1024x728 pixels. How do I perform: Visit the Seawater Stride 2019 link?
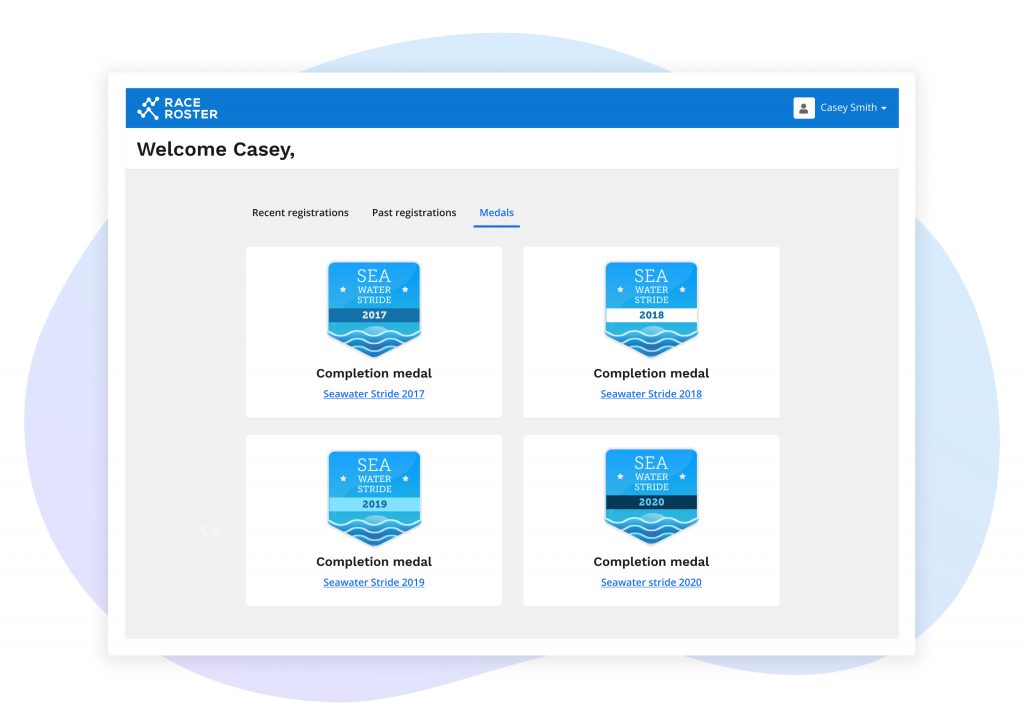pyautogui.click(x=374, y=583)
